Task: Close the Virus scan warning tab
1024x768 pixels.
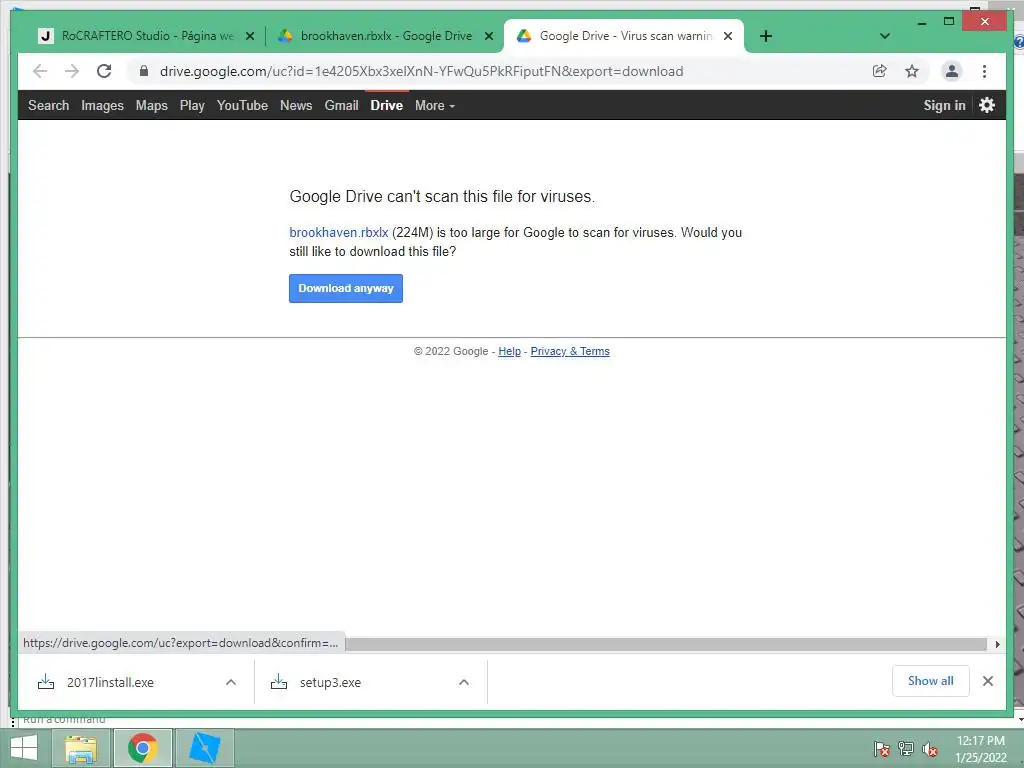Action: tap(728, 36)
